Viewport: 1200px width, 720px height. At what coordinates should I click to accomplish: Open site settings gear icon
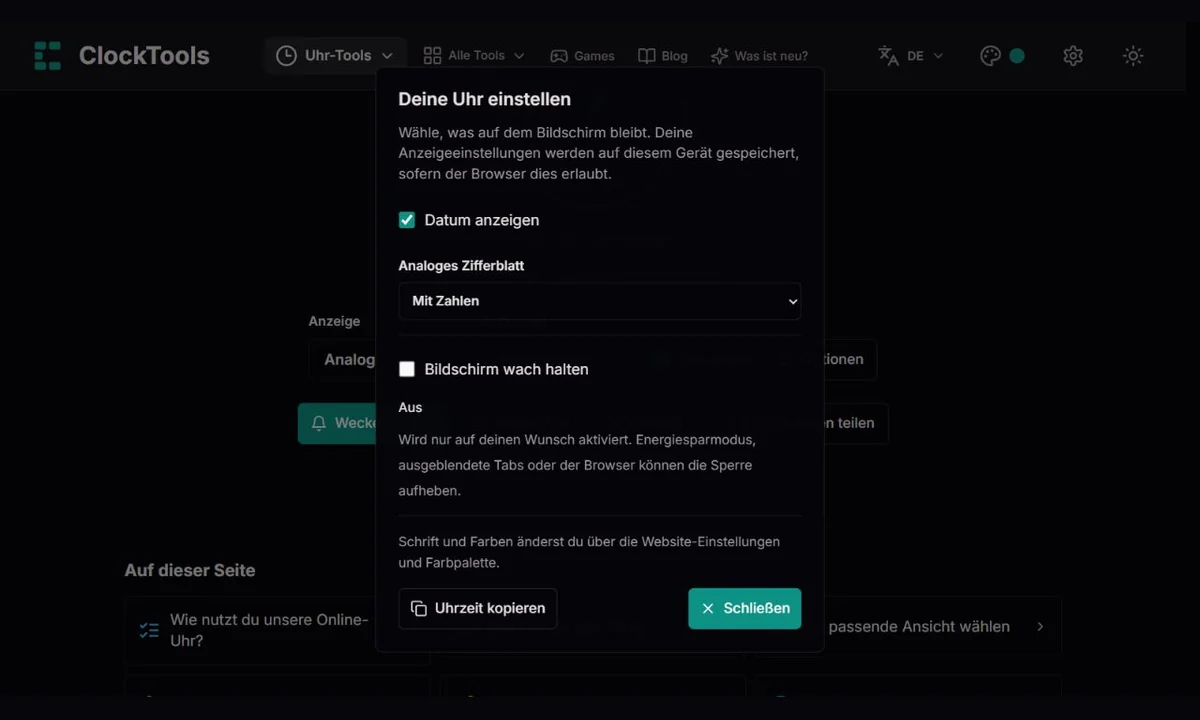click(1073, 56)
